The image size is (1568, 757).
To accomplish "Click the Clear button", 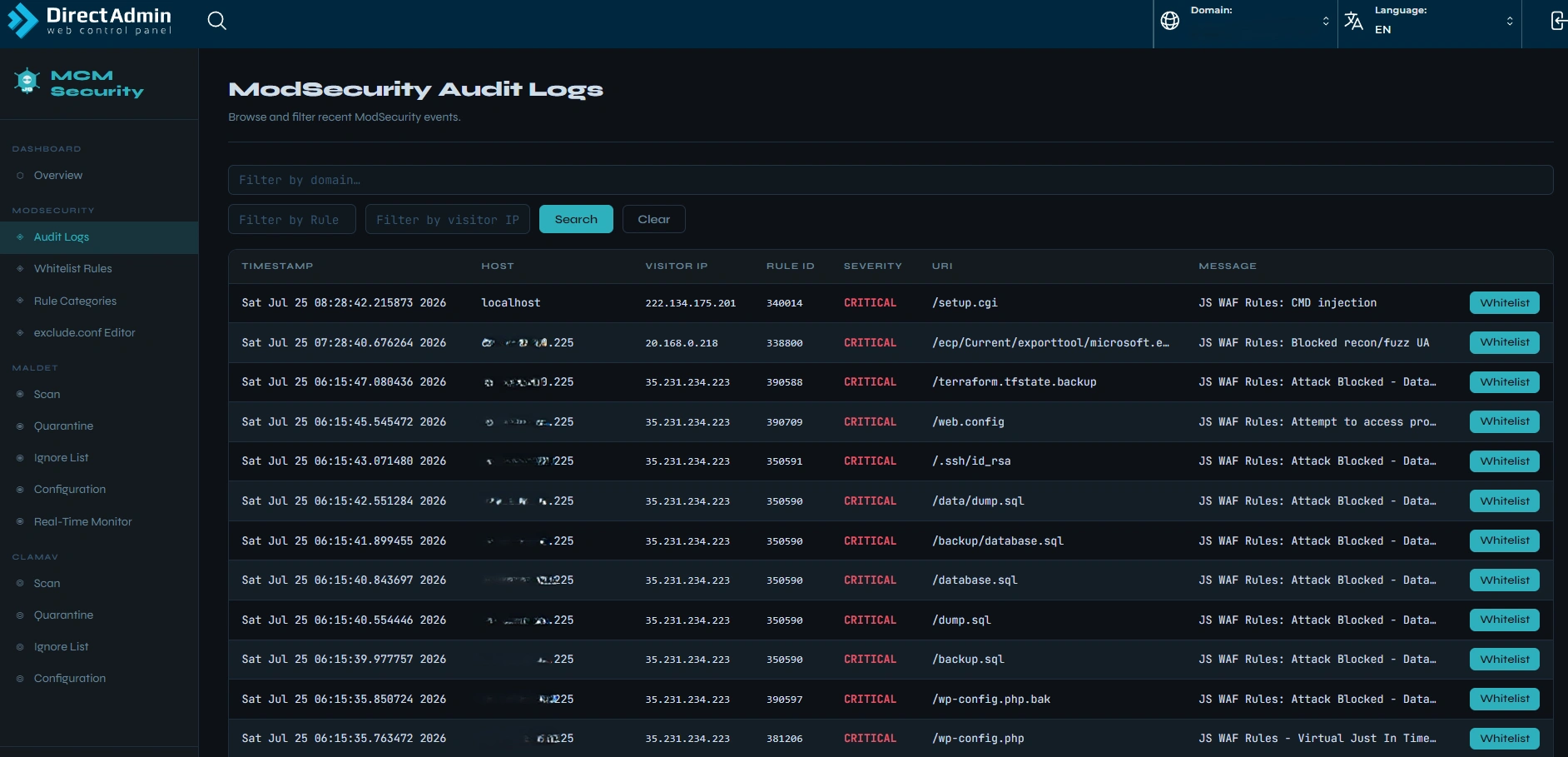I will (654, 219).
